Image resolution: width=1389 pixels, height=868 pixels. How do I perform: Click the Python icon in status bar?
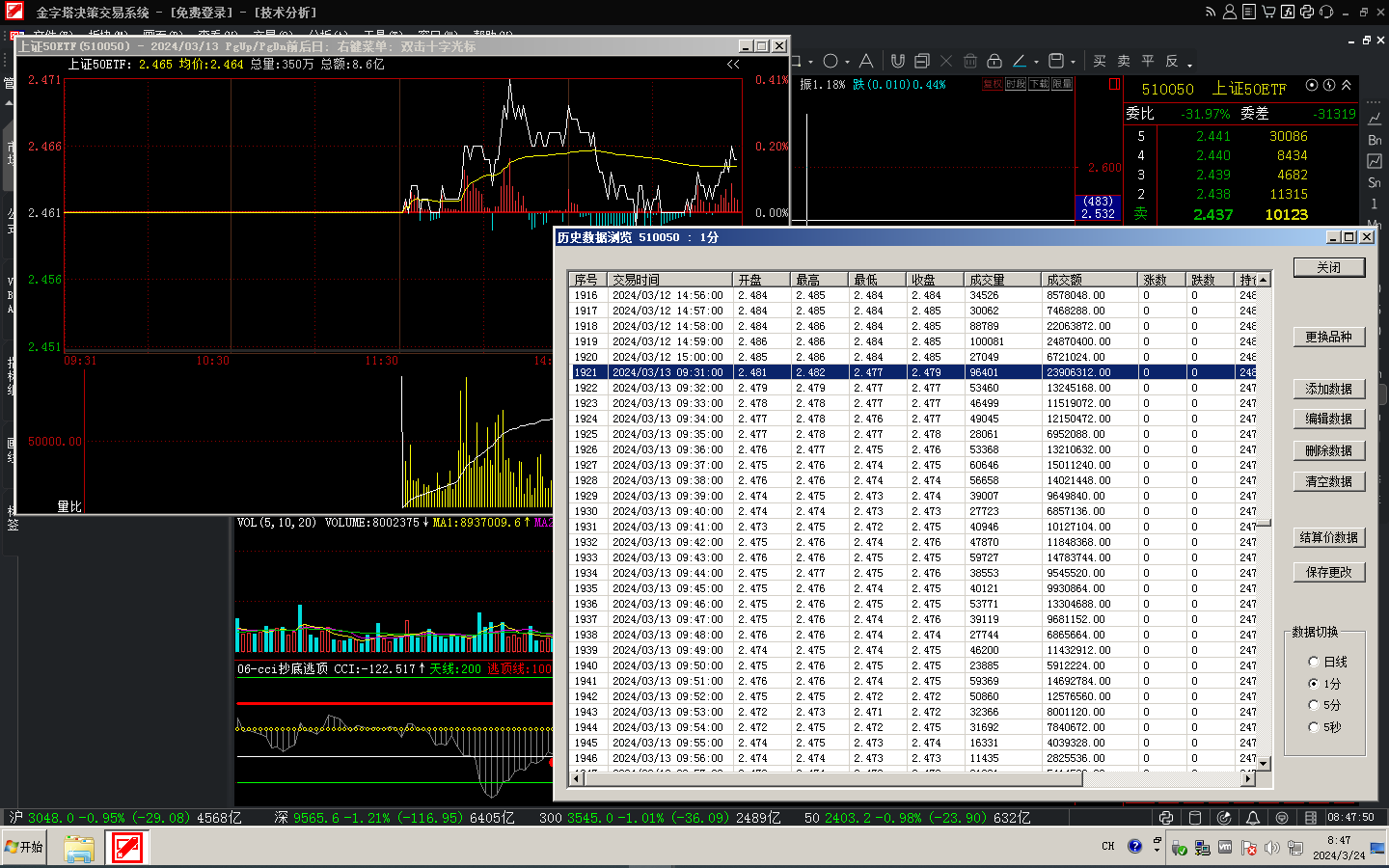point(1166,818)
